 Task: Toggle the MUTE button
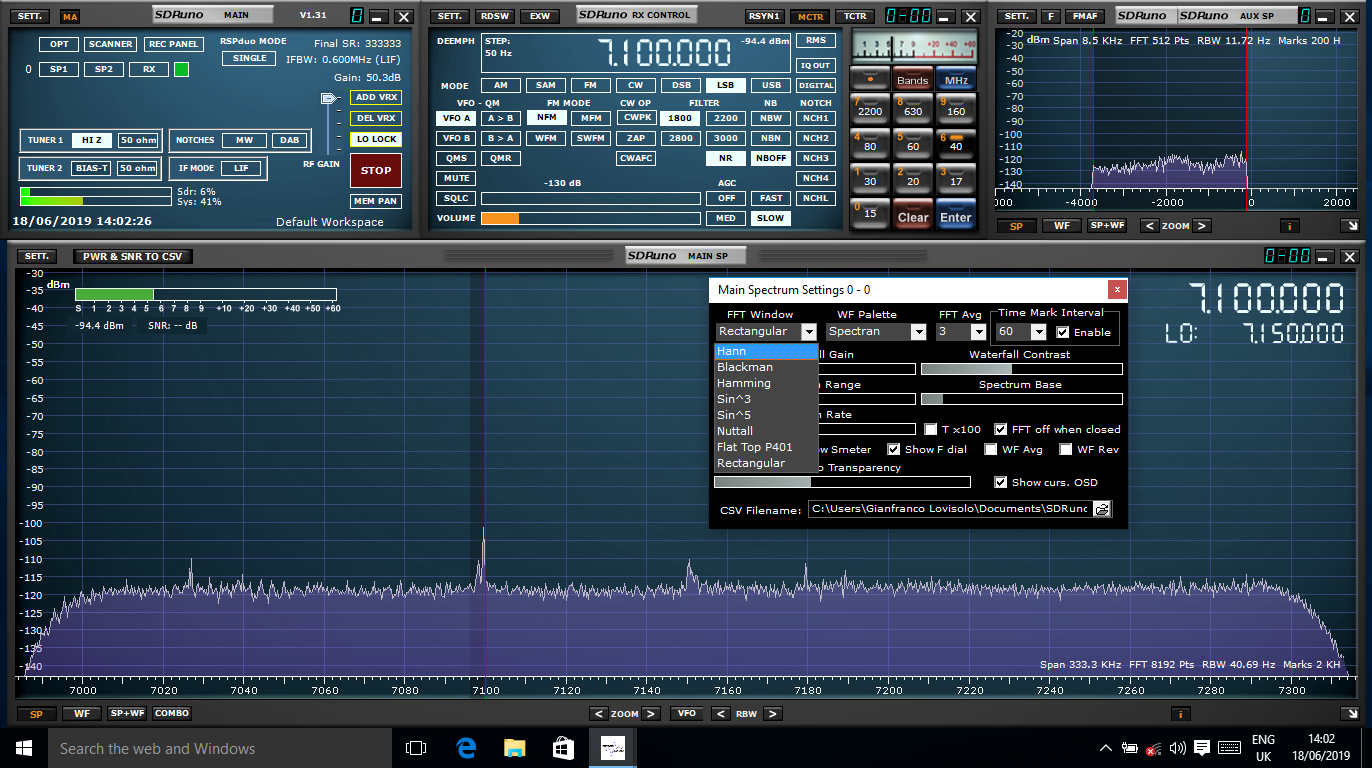point(456,178)
